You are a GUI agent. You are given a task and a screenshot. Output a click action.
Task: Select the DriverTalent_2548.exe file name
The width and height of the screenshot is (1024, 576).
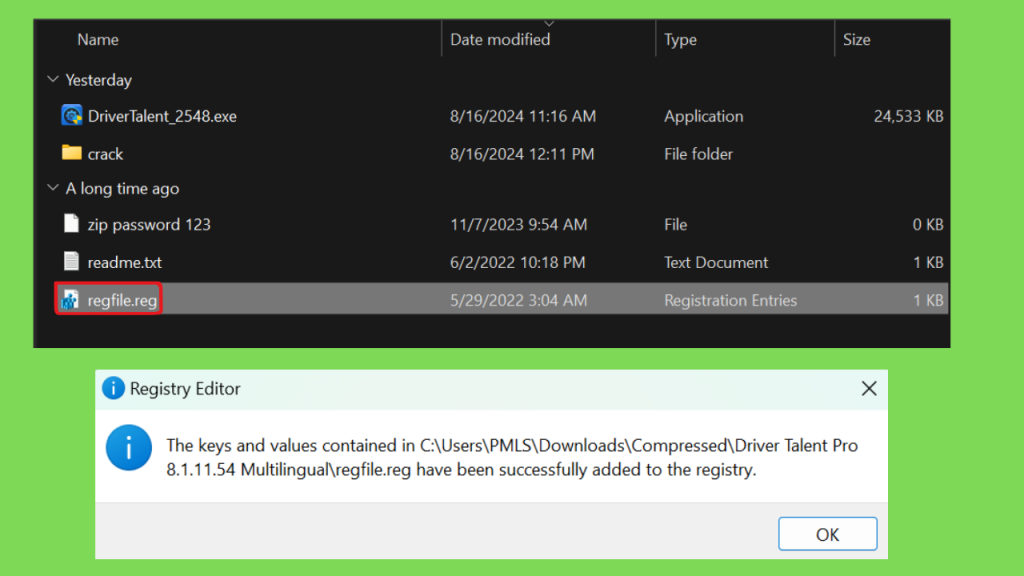(162, 116)
